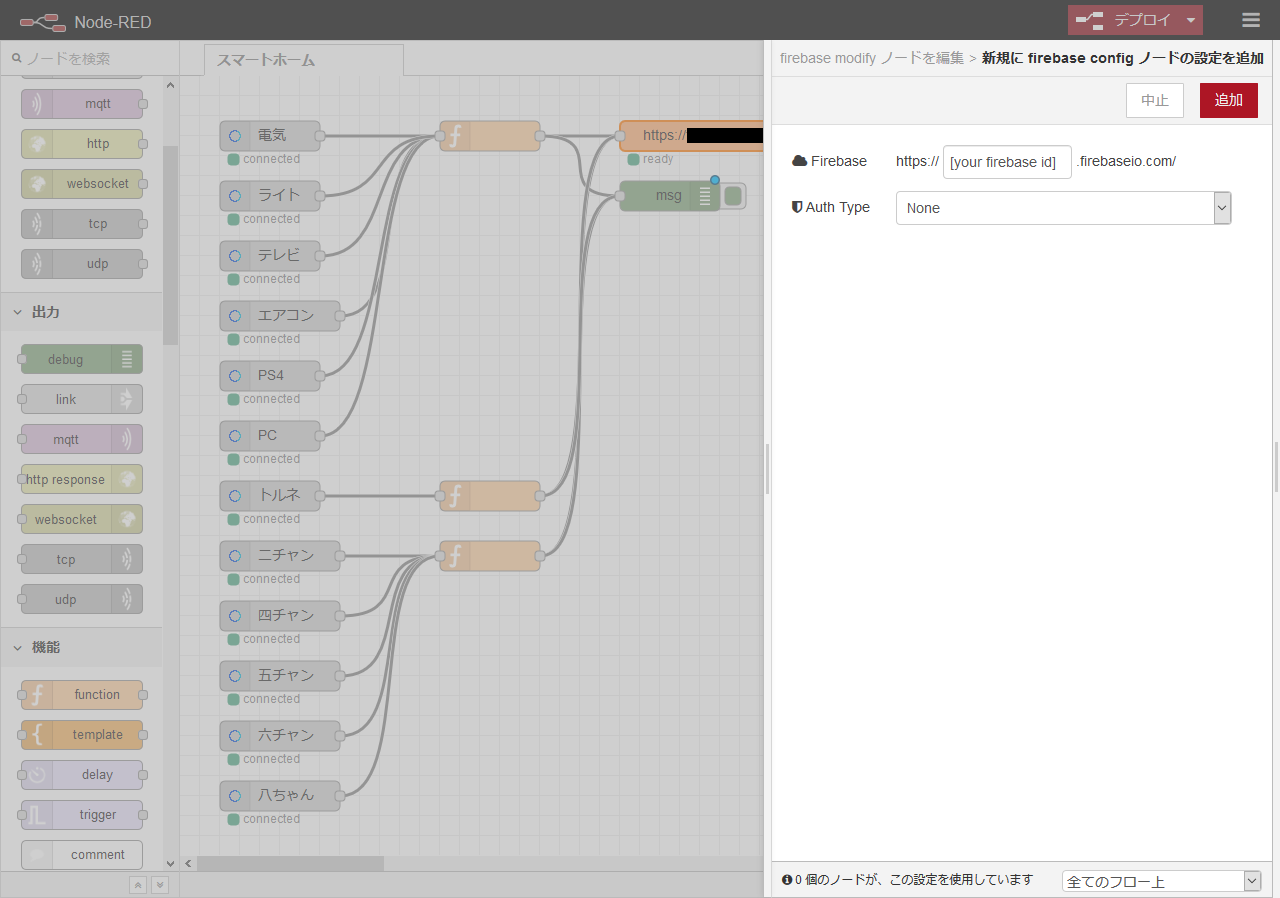Open the deploy options dropdown arrow
This screenshot has height=898, width=1280.
point(1190,20)
